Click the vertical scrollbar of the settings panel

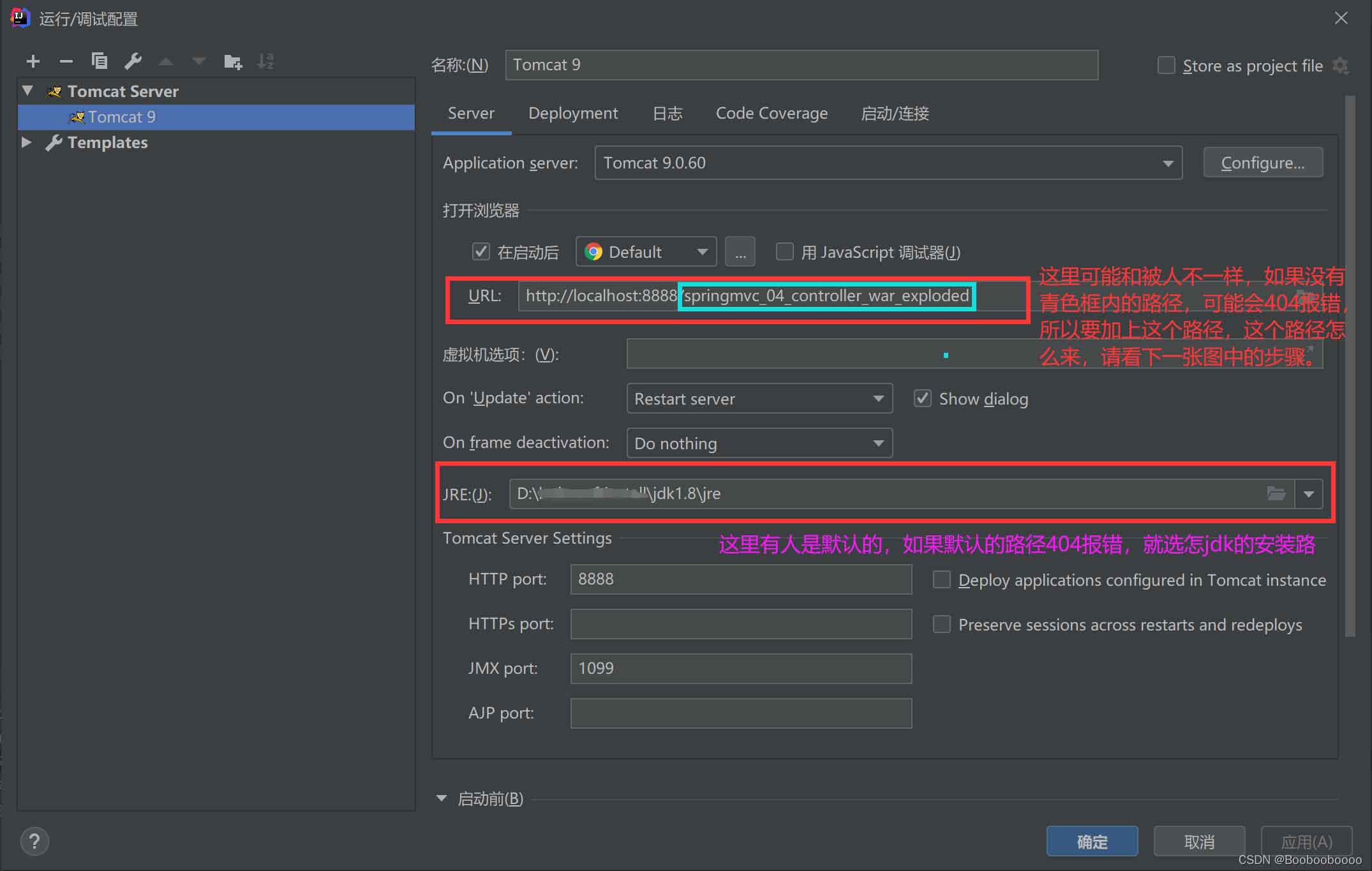[1350, 366]
